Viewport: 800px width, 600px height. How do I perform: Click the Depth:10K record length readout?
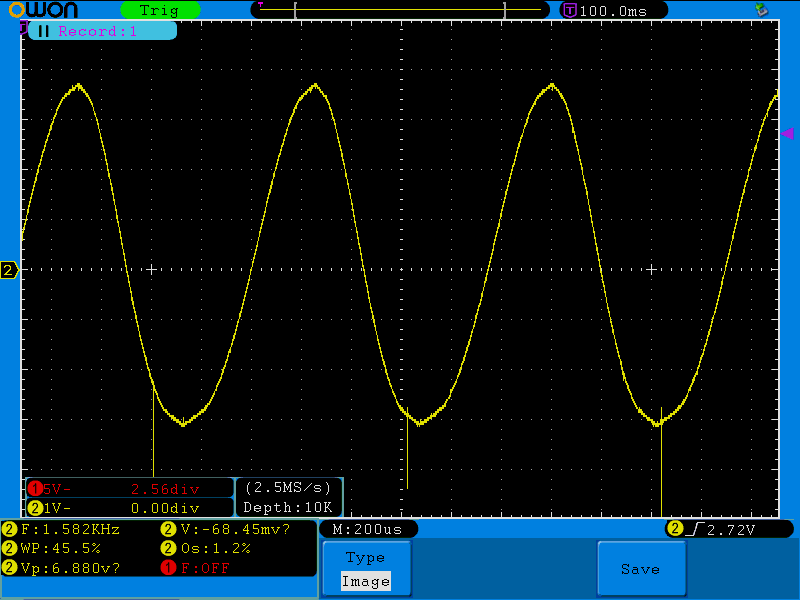288,508
